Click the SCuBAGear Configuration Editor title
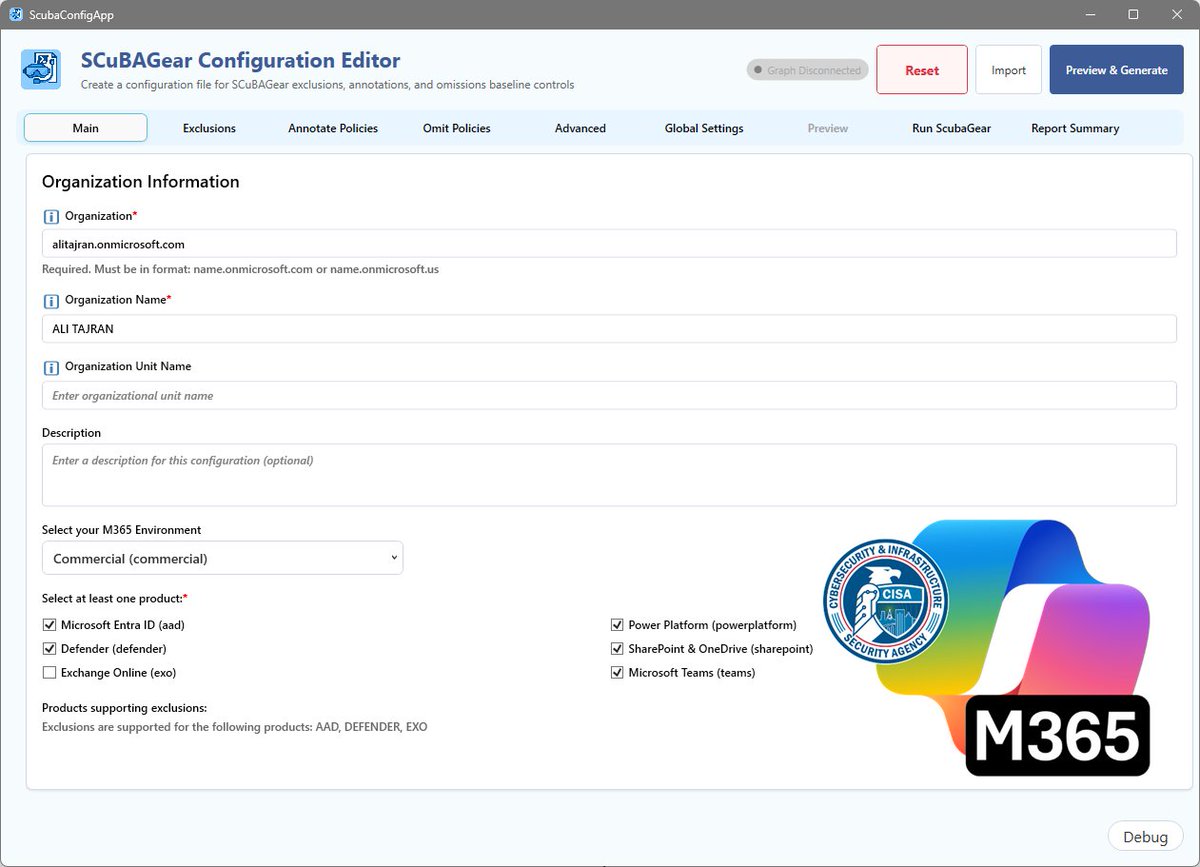 click(241, 61)
